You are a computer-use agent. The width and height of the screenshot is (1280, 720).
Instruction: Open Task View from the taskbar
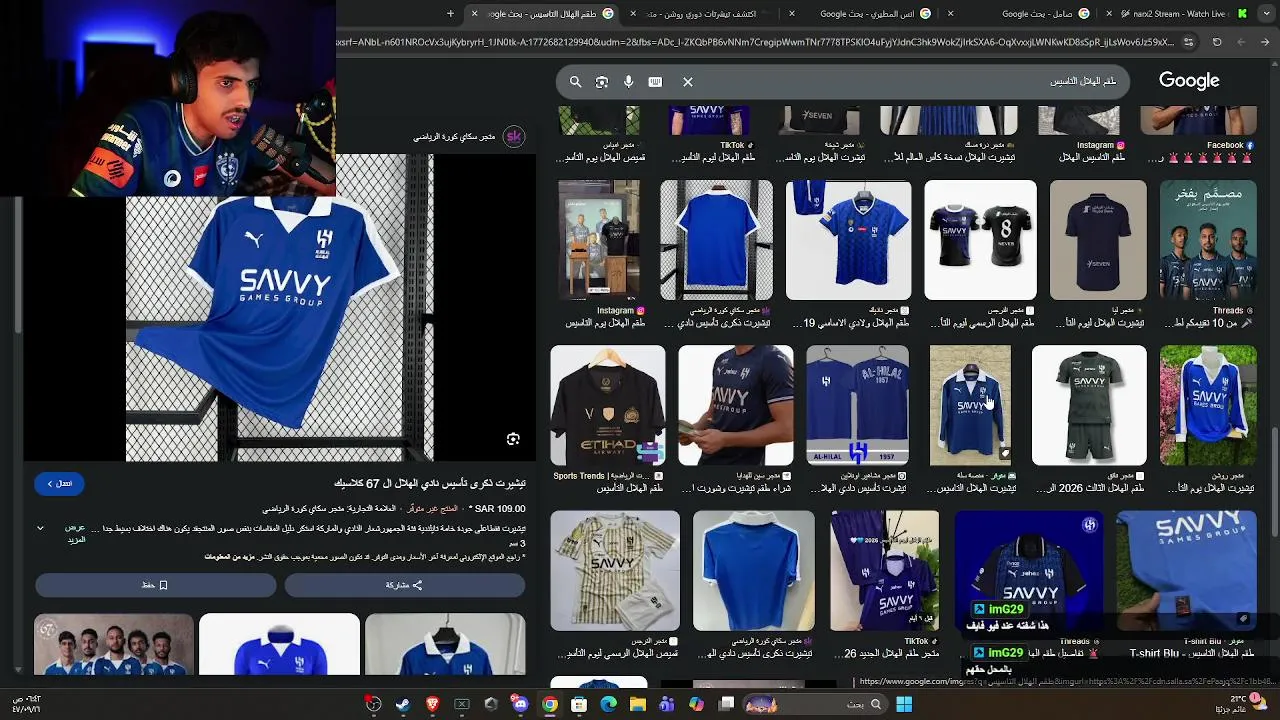coord(727,704)
